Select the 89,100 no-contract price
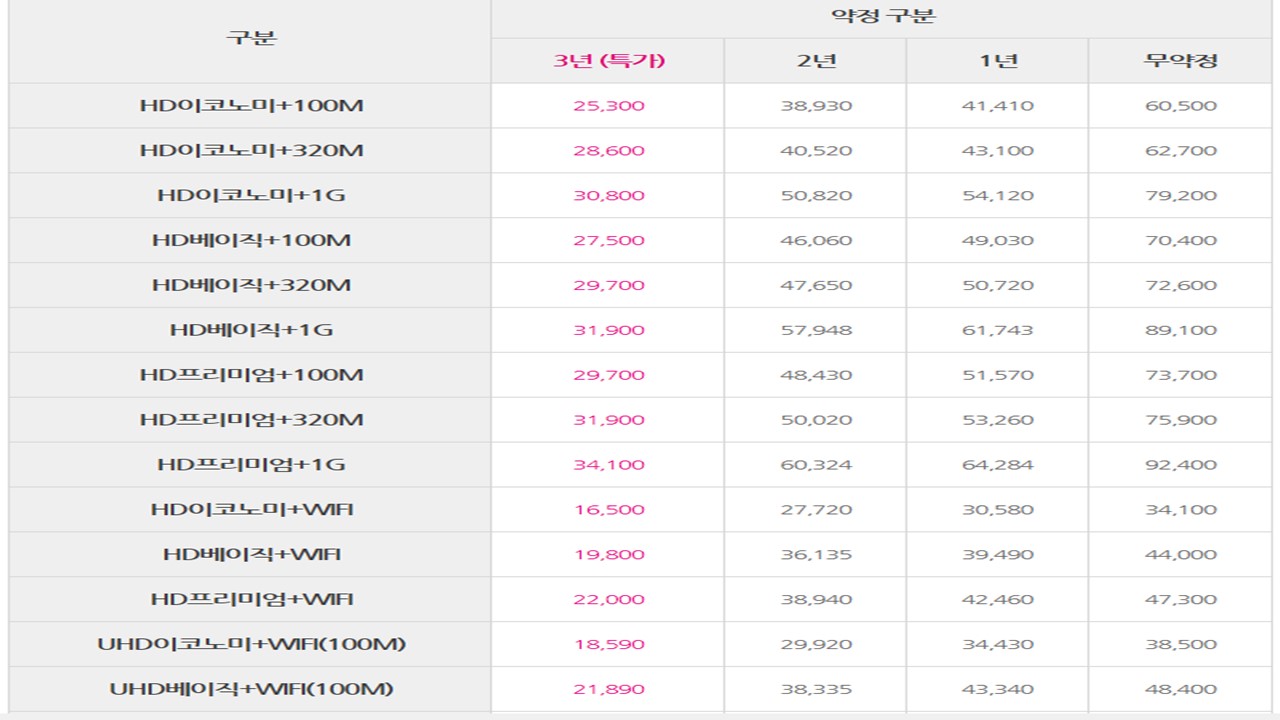This screenshot has height=720, width=1280. point(1181,330)
